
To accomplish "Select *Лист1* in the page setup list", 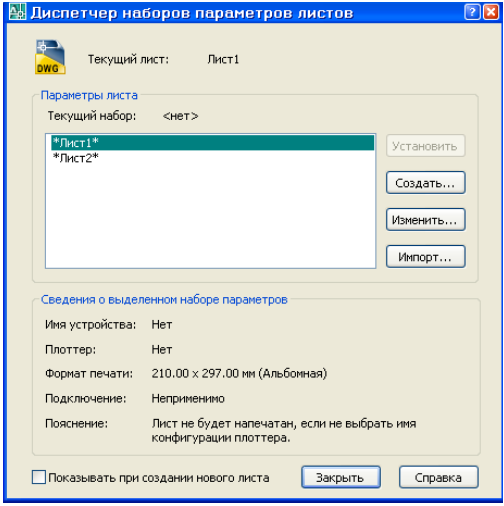I will (x=213, y=143).
